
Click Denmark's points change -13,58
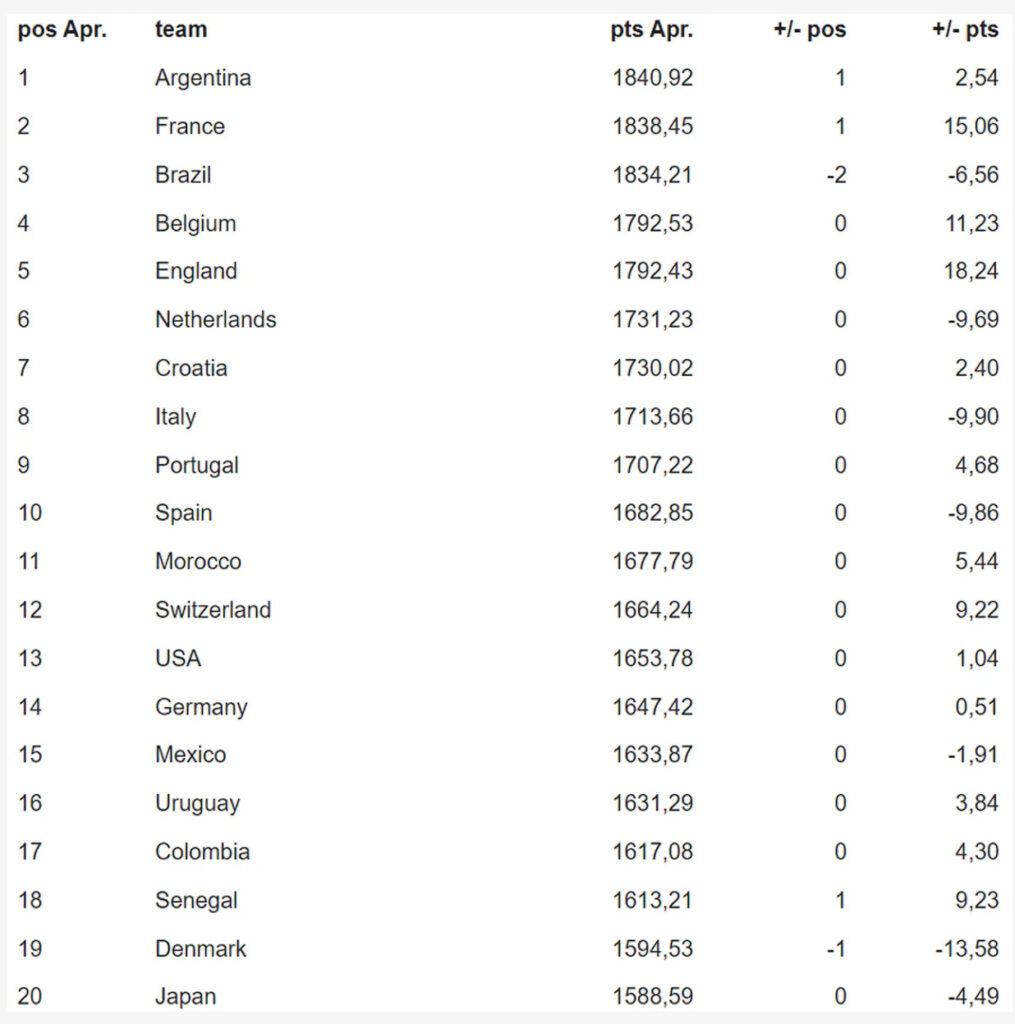tap(966, 948)
